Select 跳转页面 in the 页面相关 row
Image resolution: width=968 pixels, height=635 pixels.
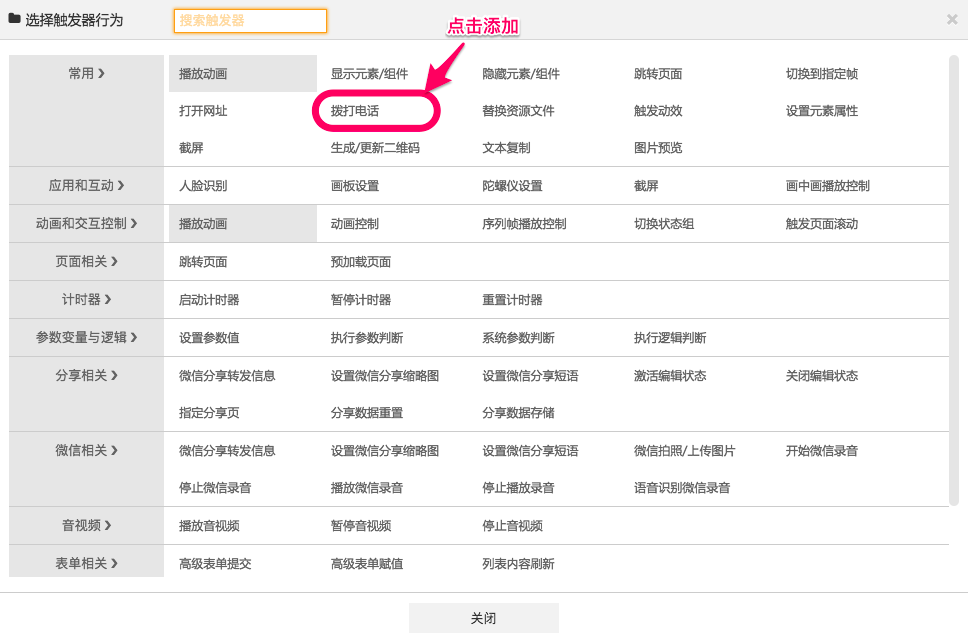(203, 262)
